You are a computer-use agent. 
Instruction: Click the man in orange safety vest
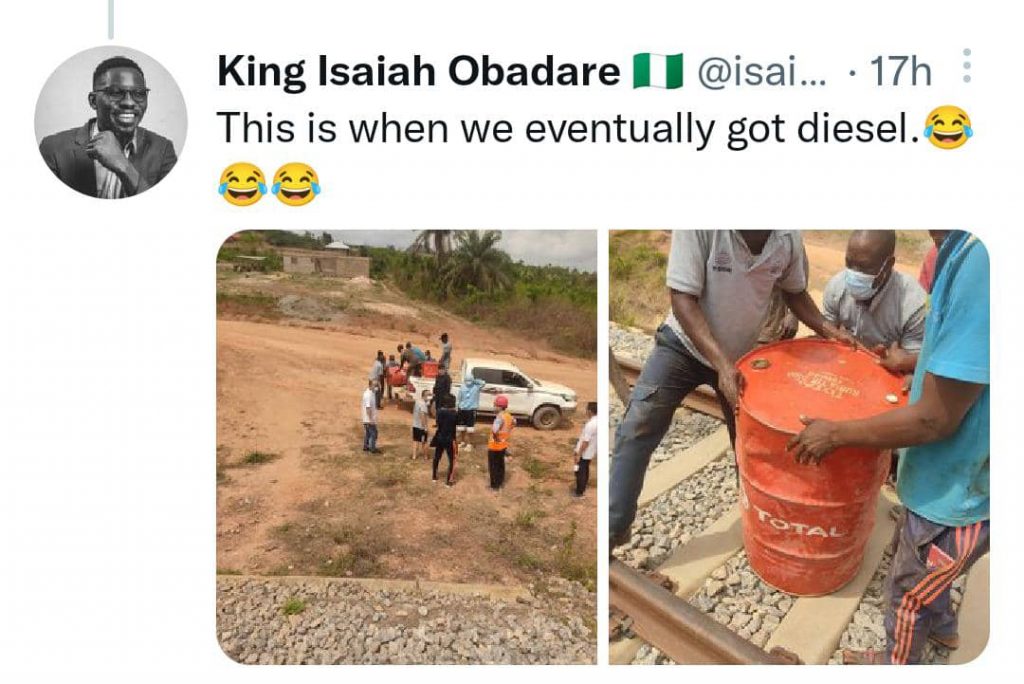click(499, 440)
